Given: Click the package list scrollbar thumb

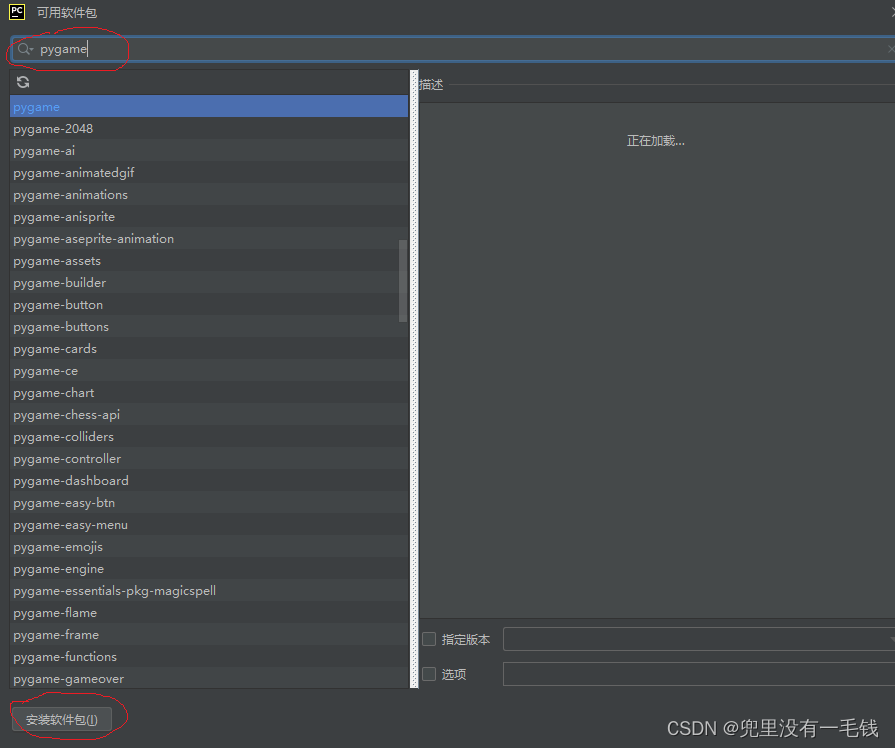Looking at the screenshot, I should (x=403, y=281).
